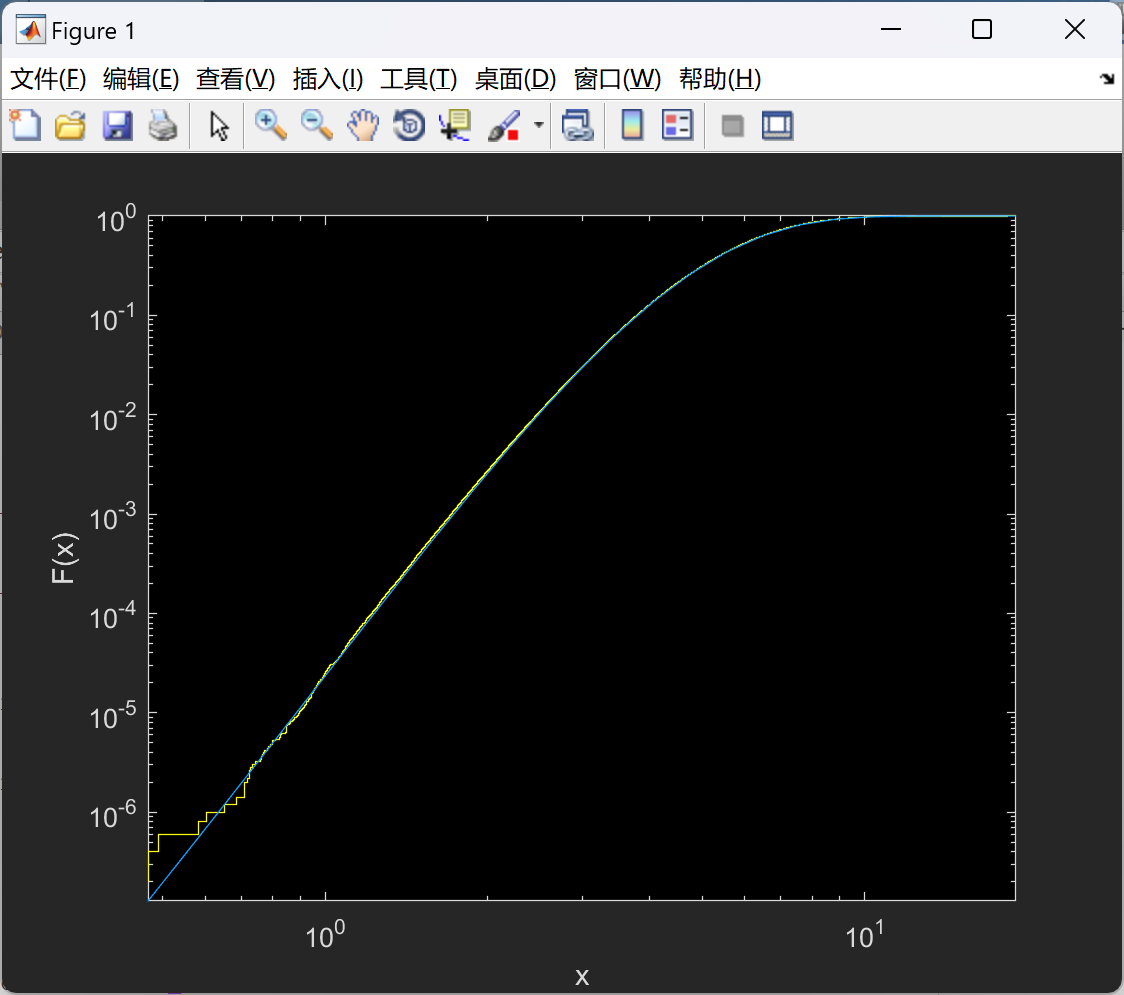Maximize the Figure 1 window
The width and height of the screenshot is (1124, 995).
pyautogui.click(x=981, y=29)
